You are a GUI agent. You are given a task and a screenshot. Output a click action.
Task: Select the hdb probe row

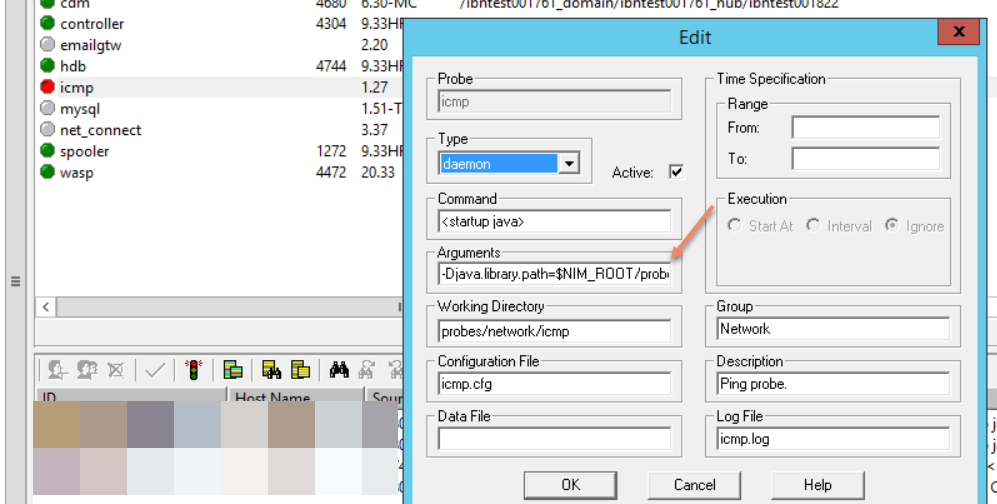[219, 65]
